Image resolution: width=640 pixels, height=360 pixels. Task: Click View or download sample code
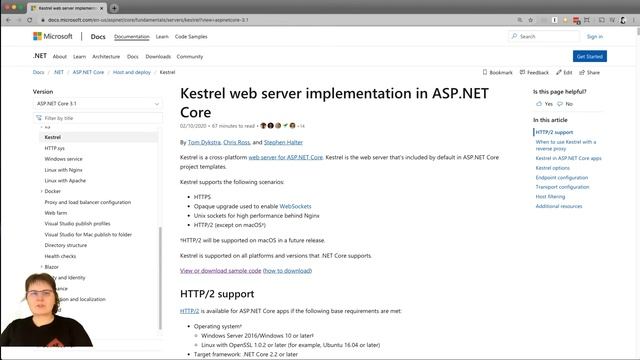220,271
